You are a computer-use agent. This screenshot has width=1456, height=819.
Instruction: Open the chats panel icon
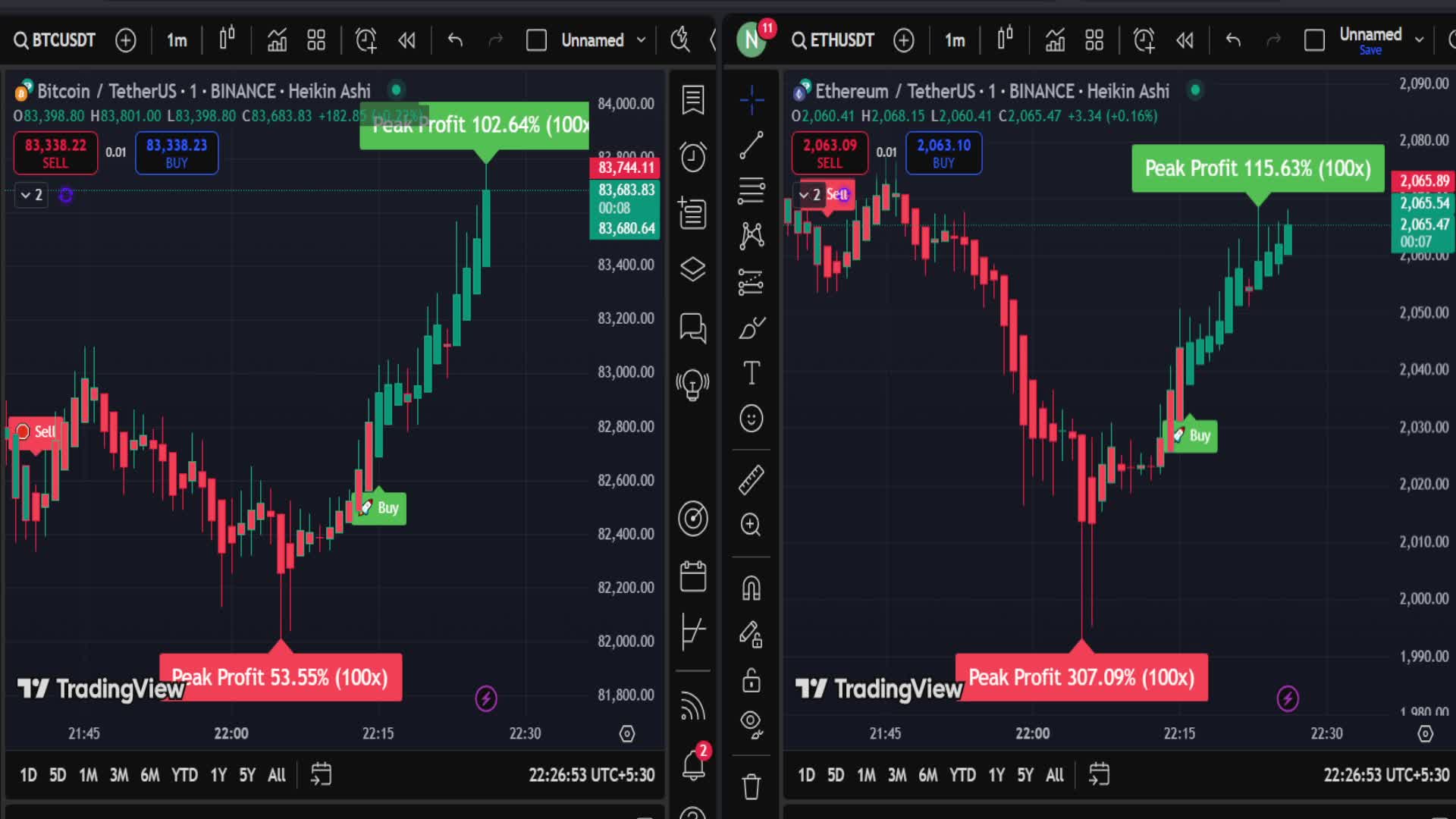click(x=692, y=328)
